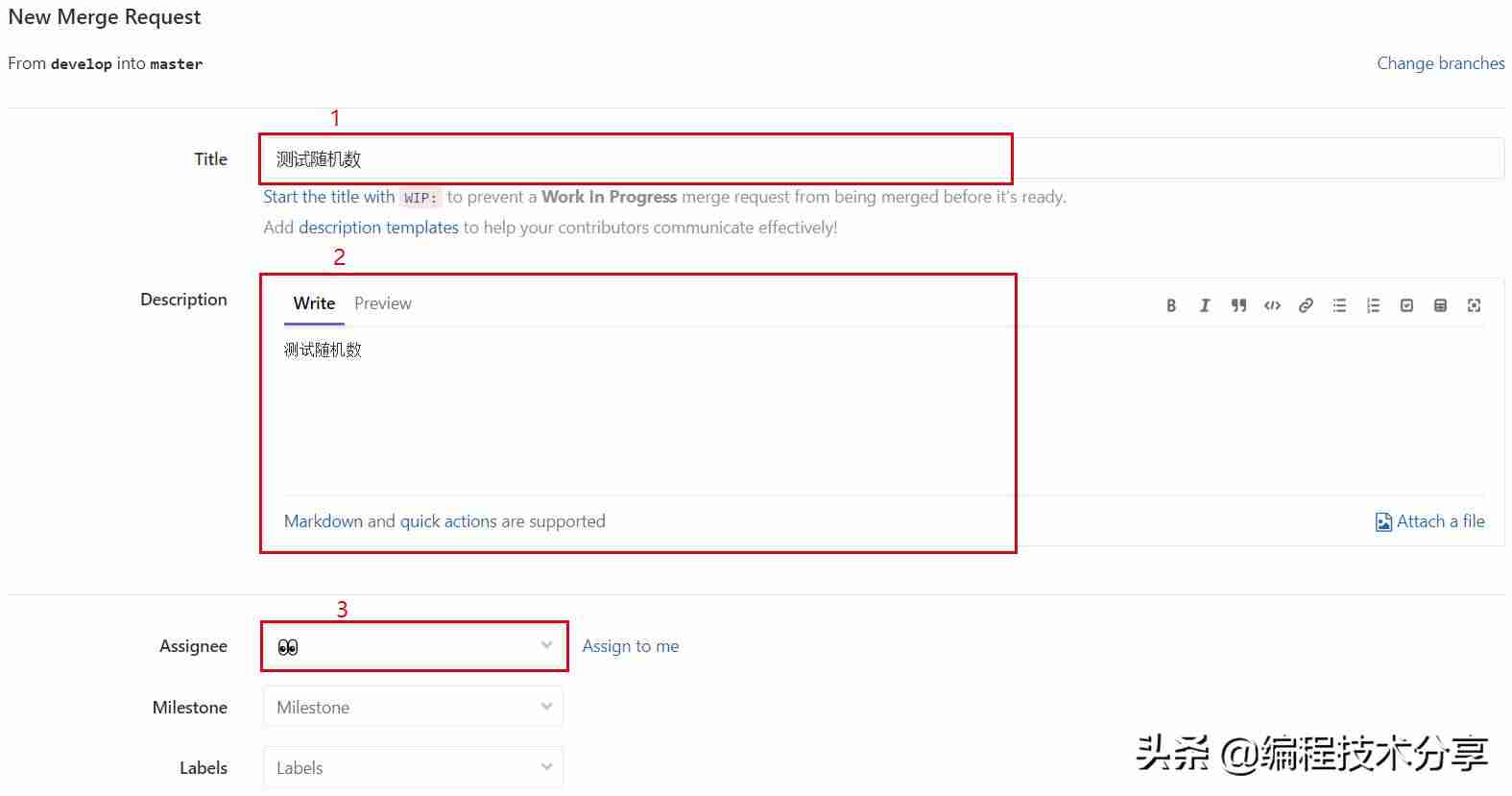Insert a table into the description
Screen dimensions: 1512x796
point(1440,305)
